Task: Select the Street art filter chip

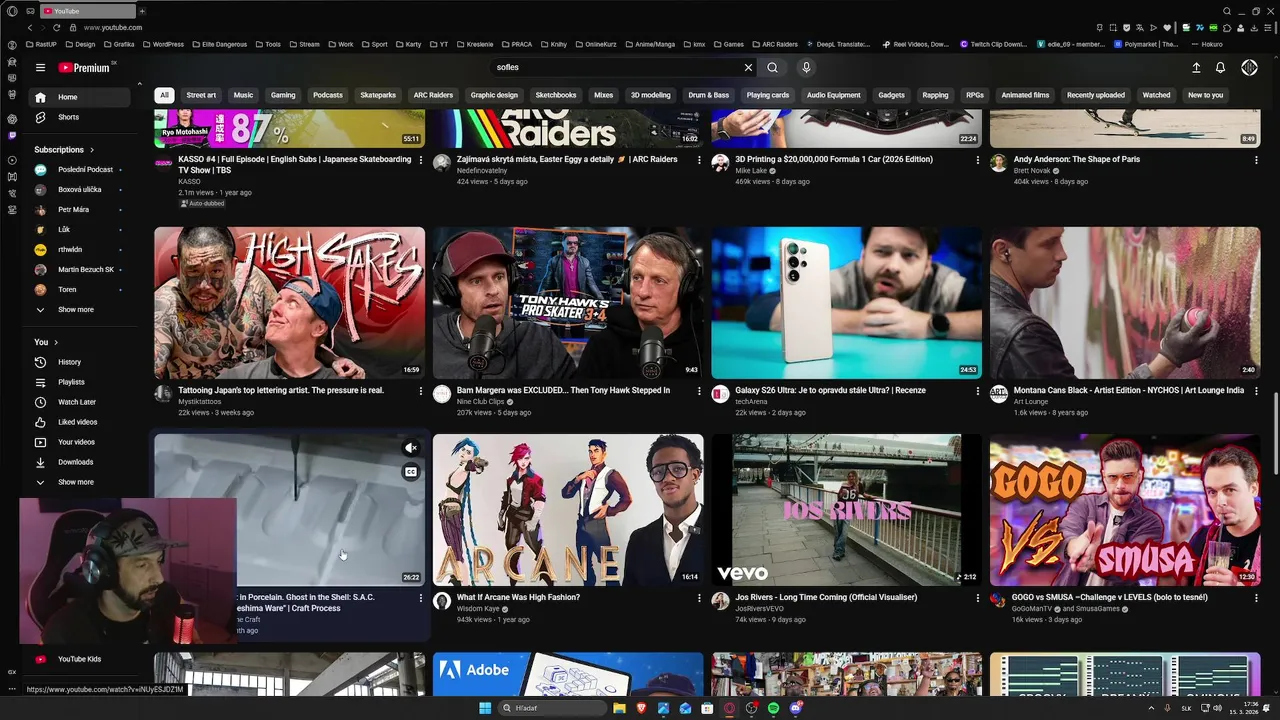Action: pyautogui.click(x=201, y=95)
